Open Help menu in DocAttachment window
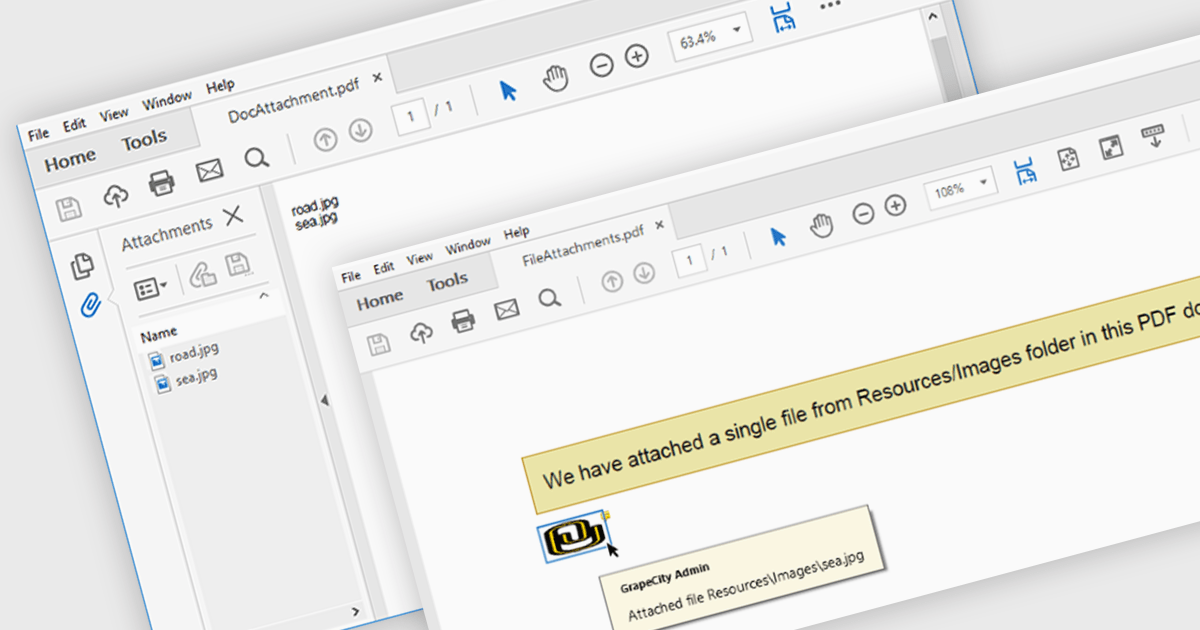 pyautogui.click(x=220, y=87)
